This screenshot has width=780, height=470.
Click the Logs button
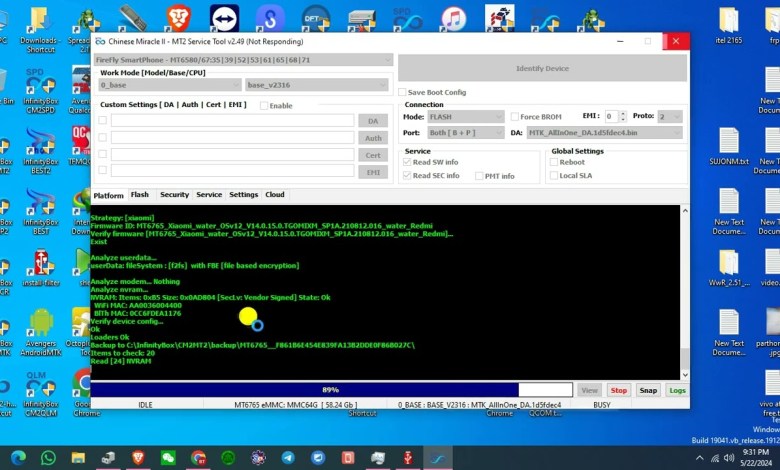(x=678, y=390)
